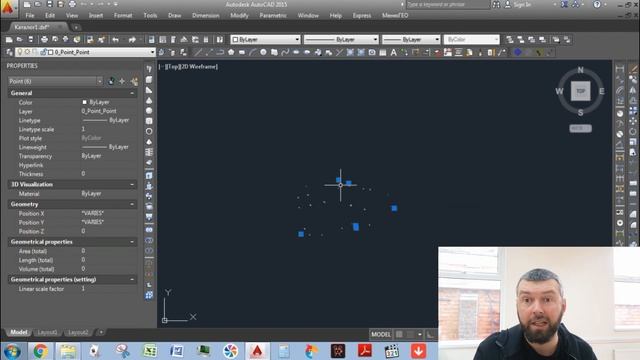Click the WCS button below ViewCube
This screenshot has height=360, width=640.
tap(580, 128)
